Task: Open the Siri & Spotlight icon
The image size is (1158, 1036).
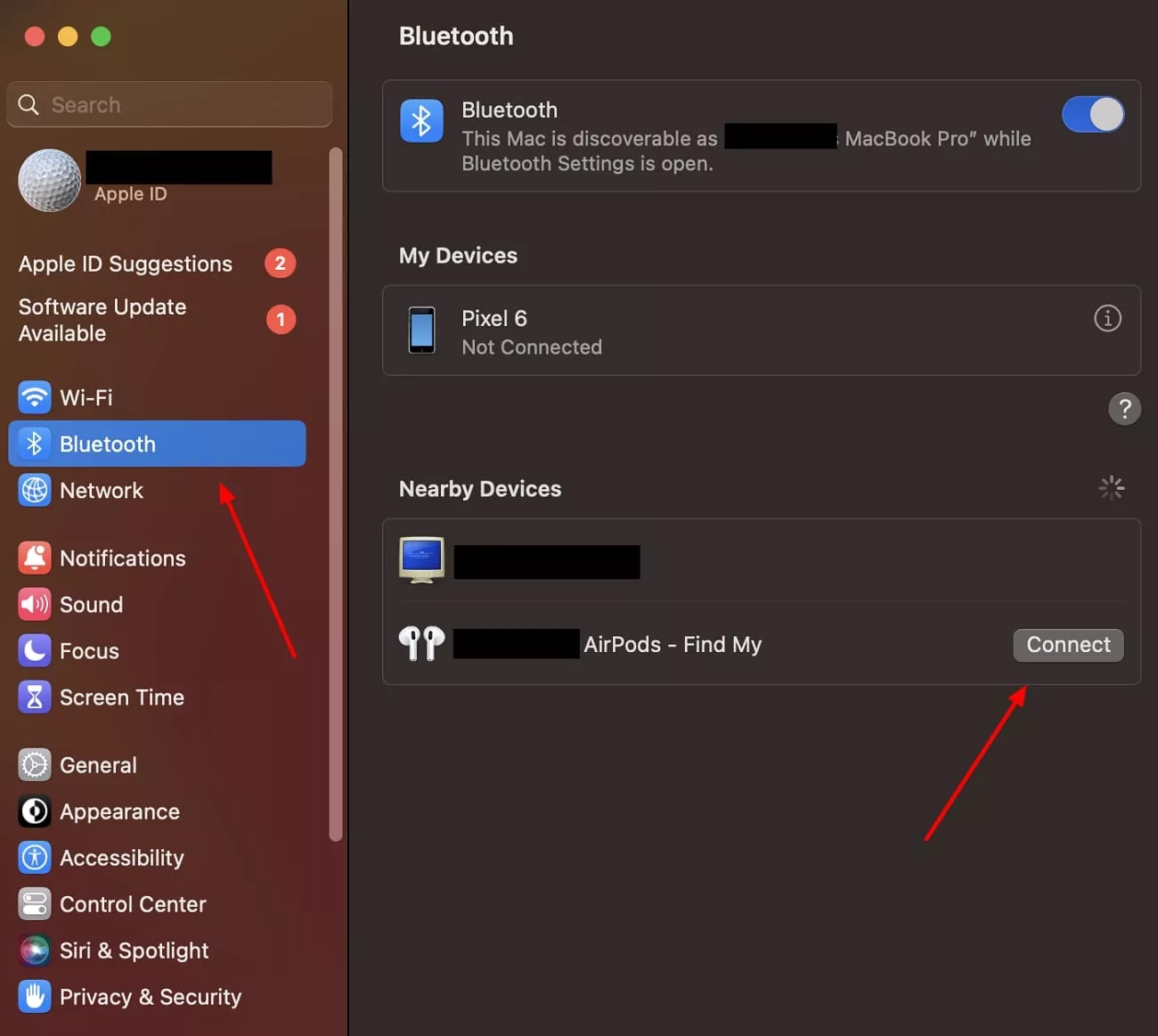Action: 34,950
